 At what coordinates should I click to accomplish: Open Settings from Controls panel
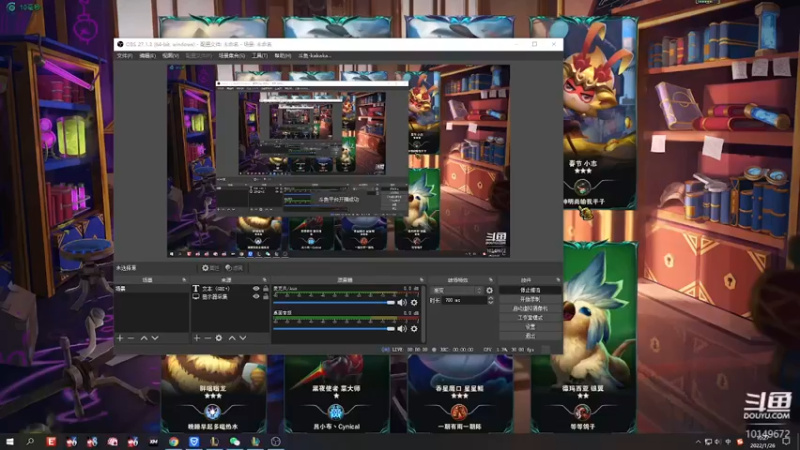pyautogui.click(x=530, y=327)
